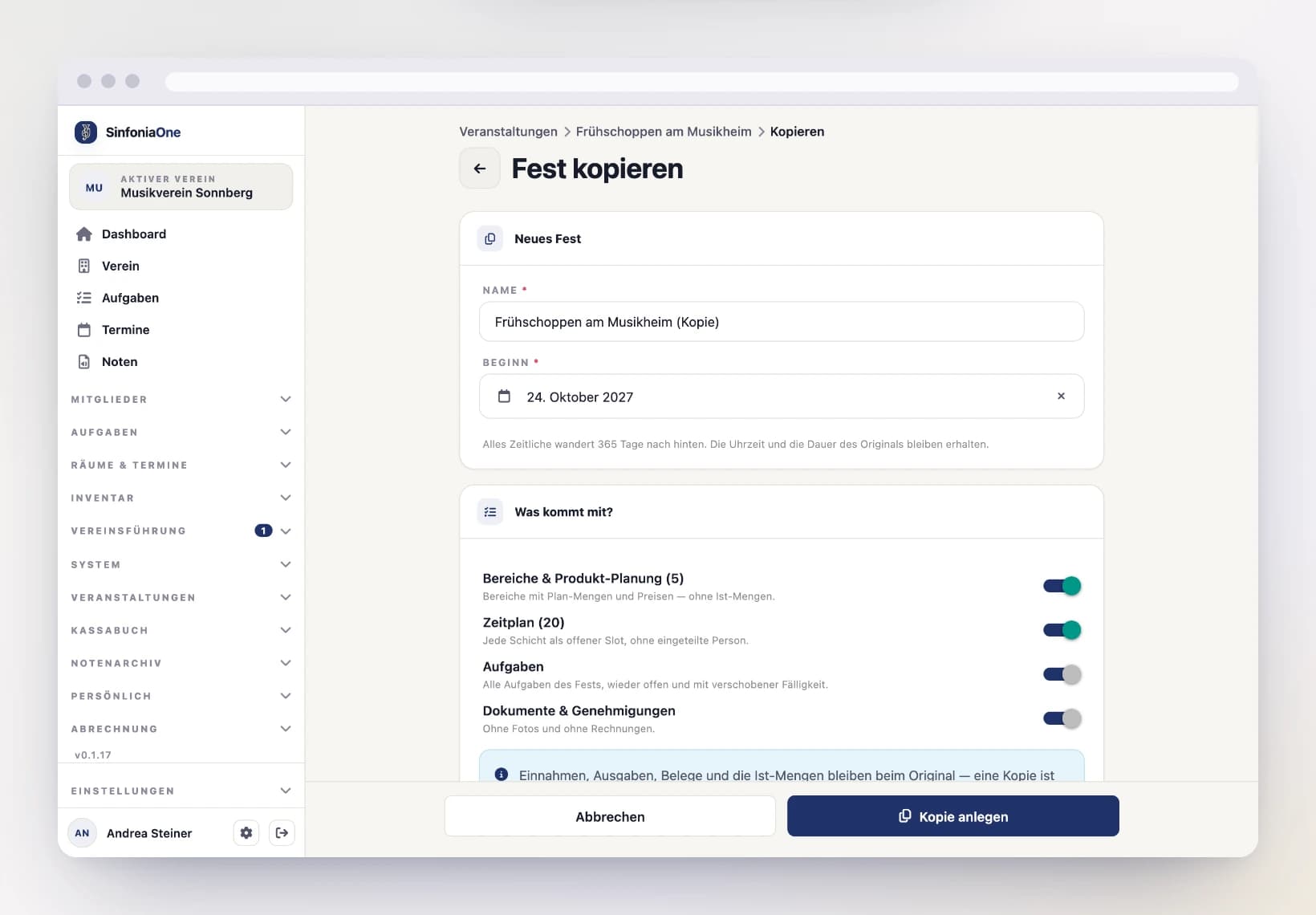1316x915 pixels.
Task: Click the Abbrechen button
Action: (x=610, y=816)
